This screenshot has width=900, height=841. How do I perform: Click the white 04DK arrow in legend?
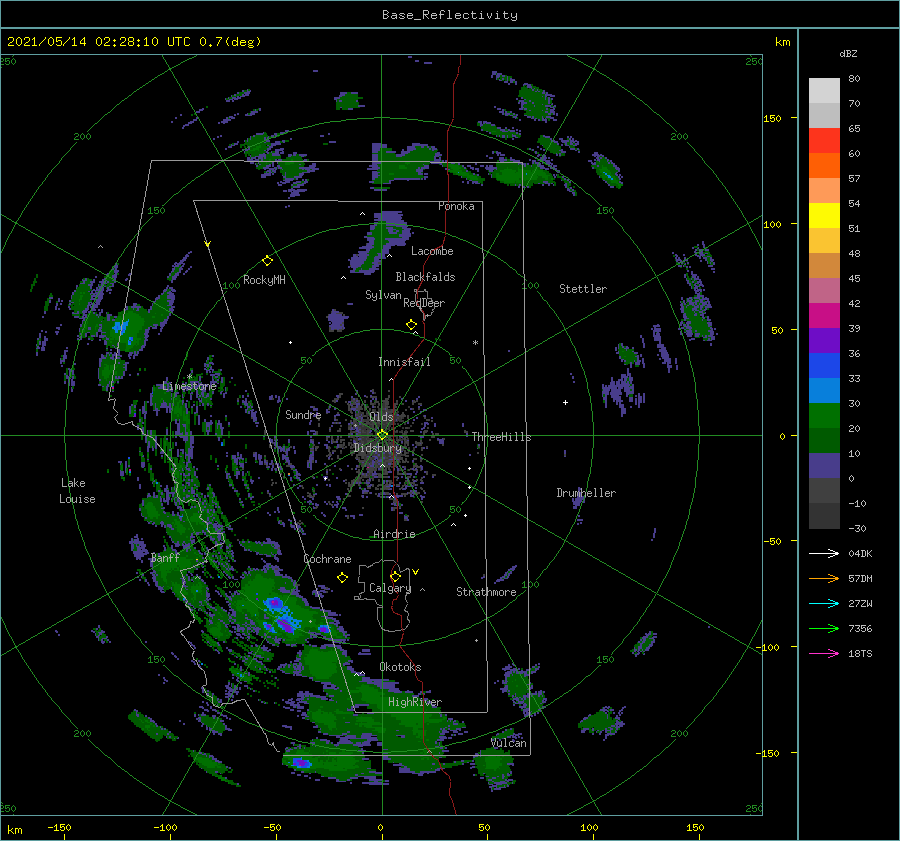pos(824,553)
